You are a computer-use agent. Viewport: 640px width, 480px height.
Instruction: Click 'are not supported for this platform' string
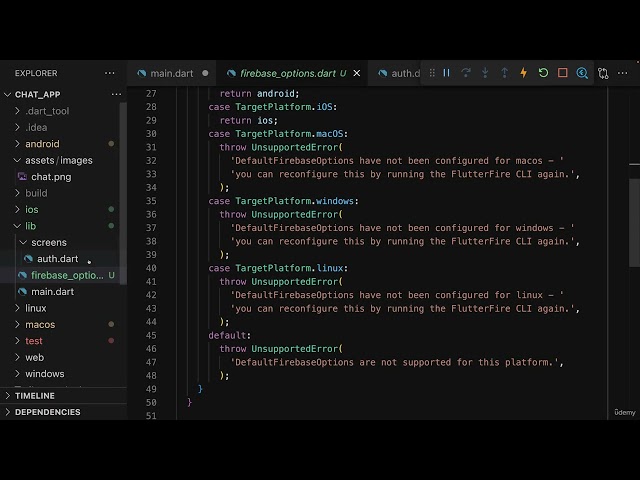(456, 362)
